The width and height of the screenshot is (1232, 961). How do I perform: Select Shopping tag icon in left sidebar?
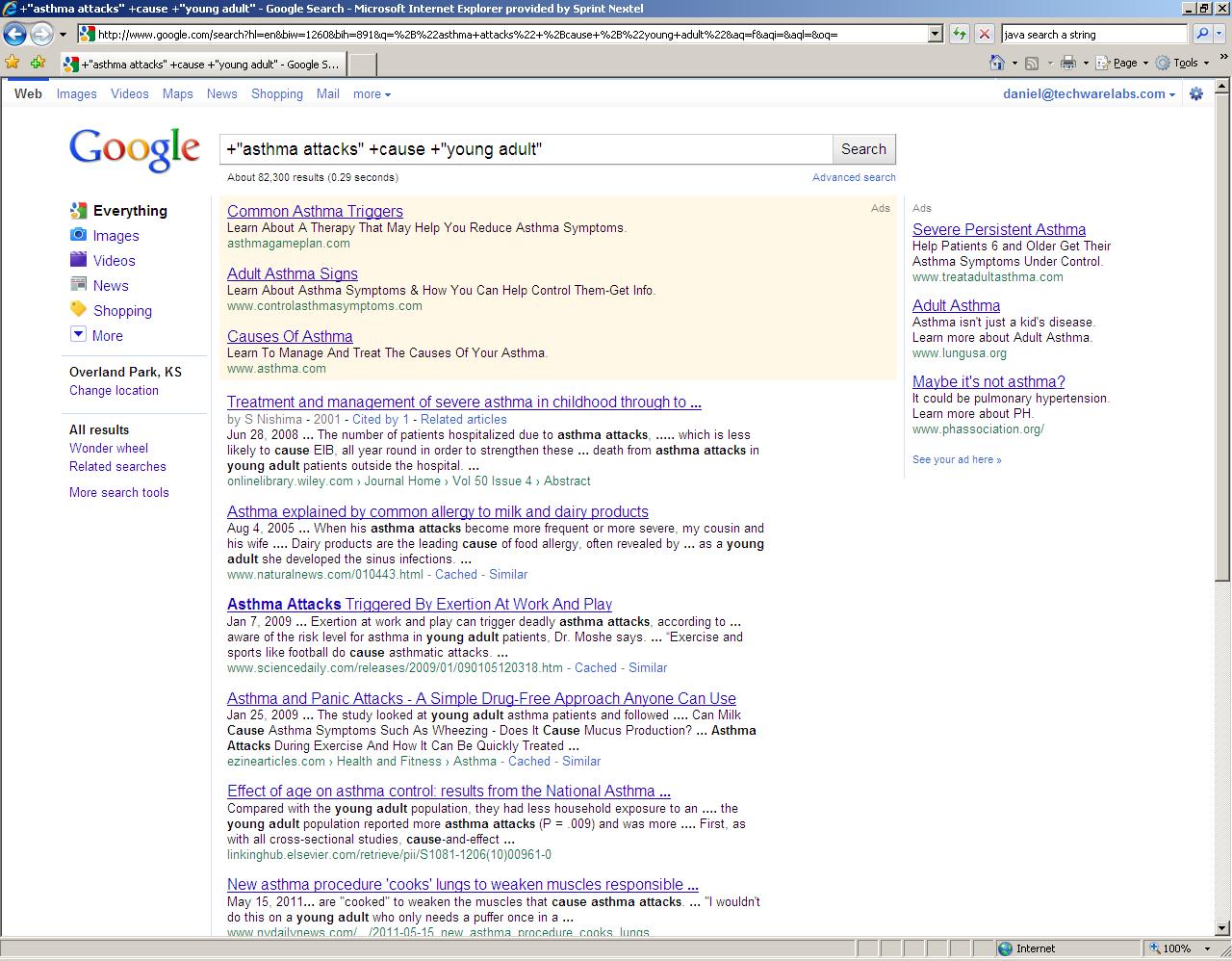pos(78,309)
